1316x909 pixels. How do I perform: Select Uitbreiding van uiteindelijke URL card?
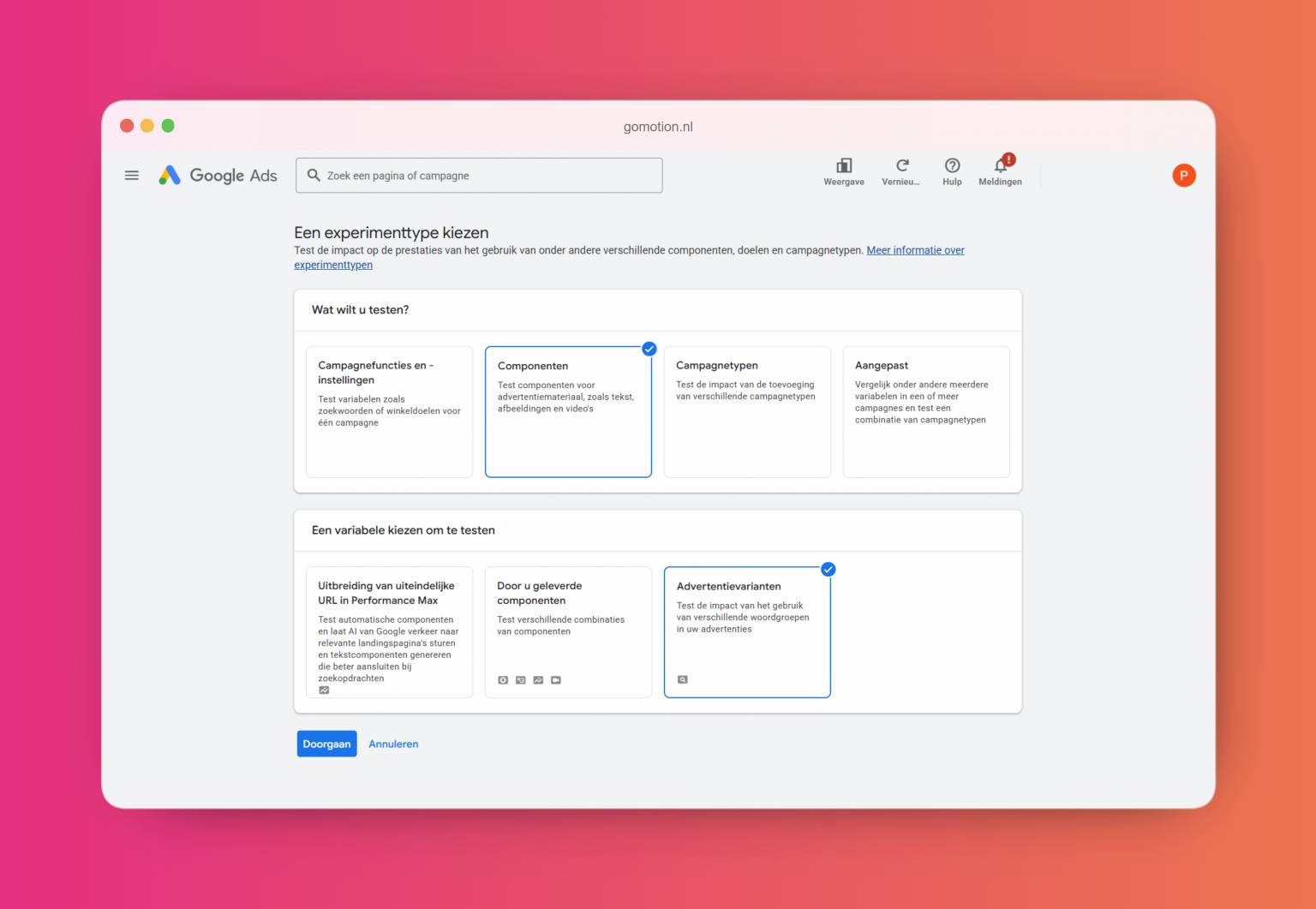tap(389, 631)
